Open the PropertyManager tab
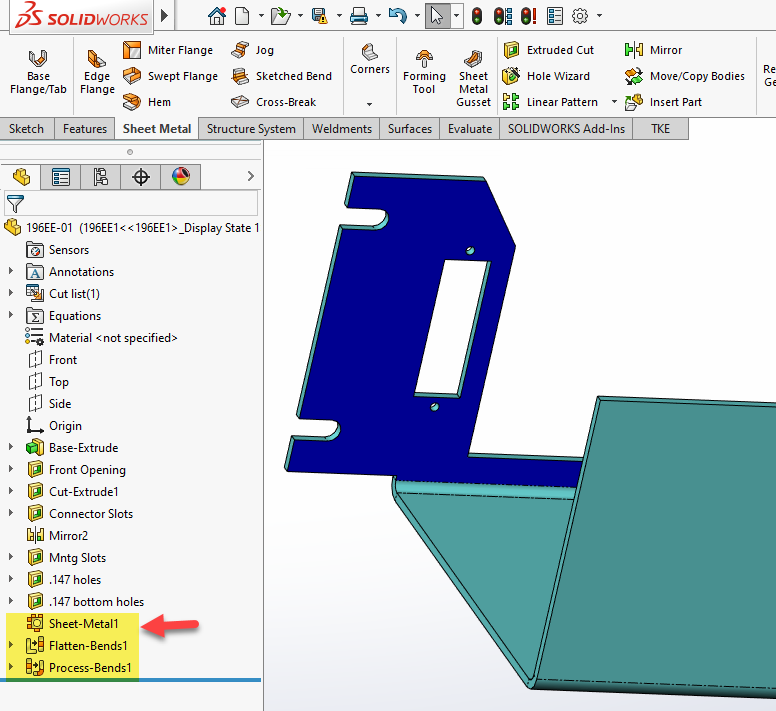776x711 pixels. coord(60,177)
